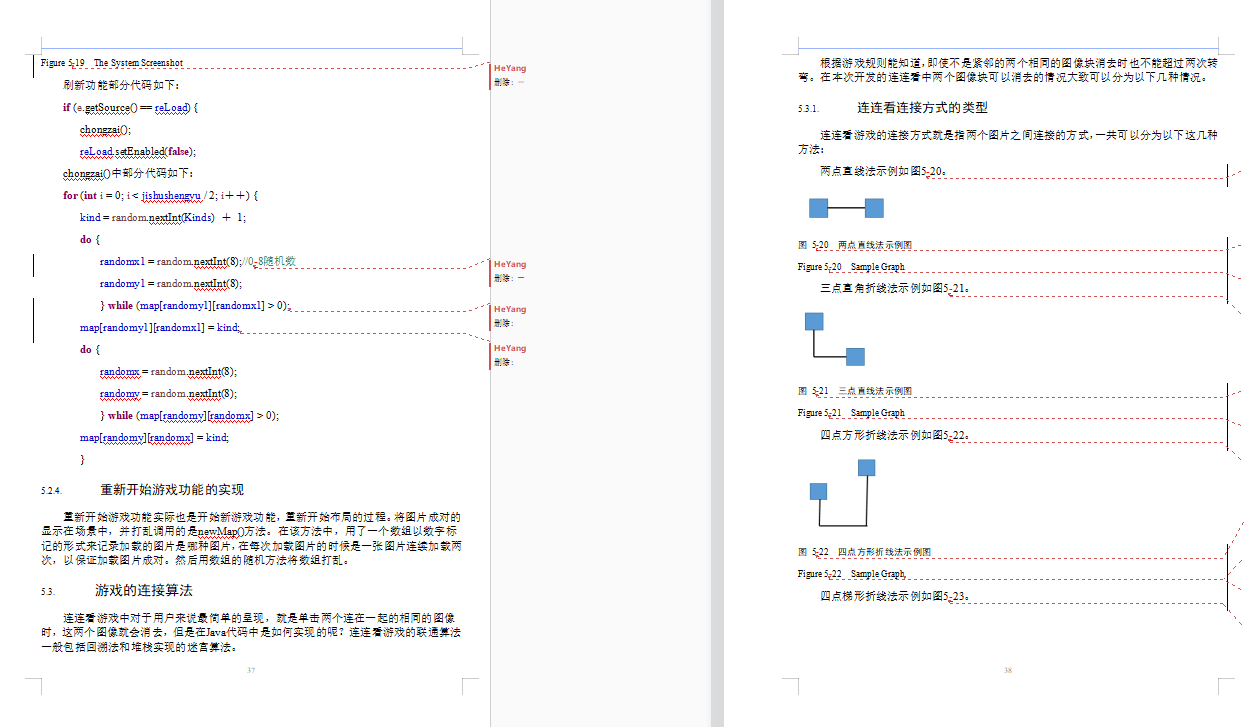Click upper blue square in the right-angle diagram

coord(814,321)
